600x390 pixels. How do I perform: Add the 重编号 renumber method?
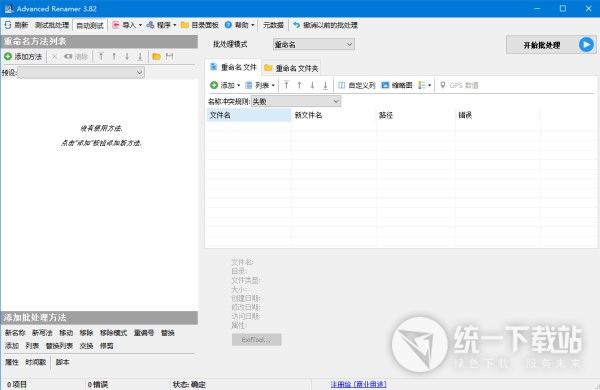(144, 333)
